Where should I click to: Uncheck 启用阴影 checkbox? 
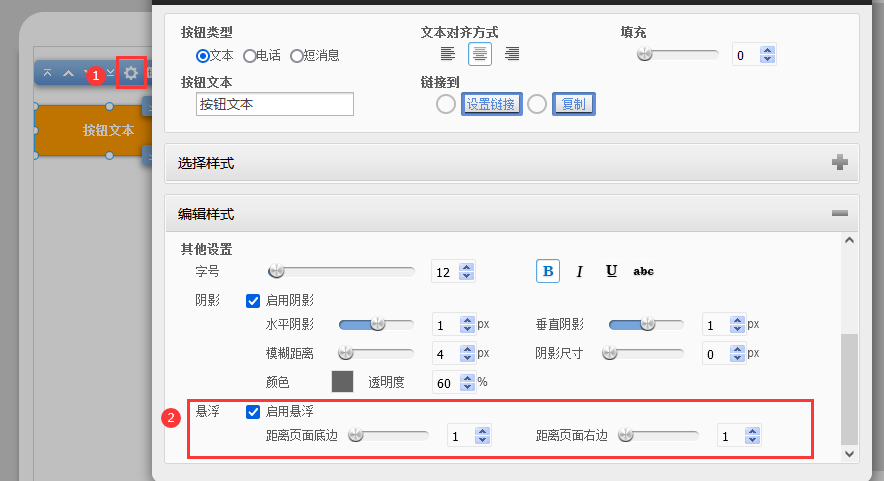point(253,300)
